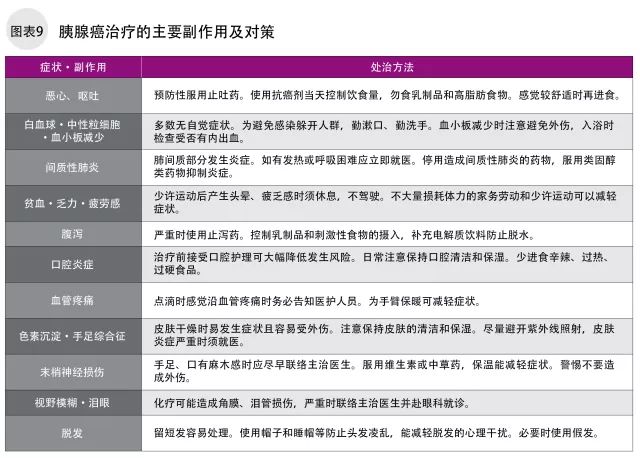Select the 腹泻 symptom cell
This screenshot has height=458, width=640.
[73, 234]
